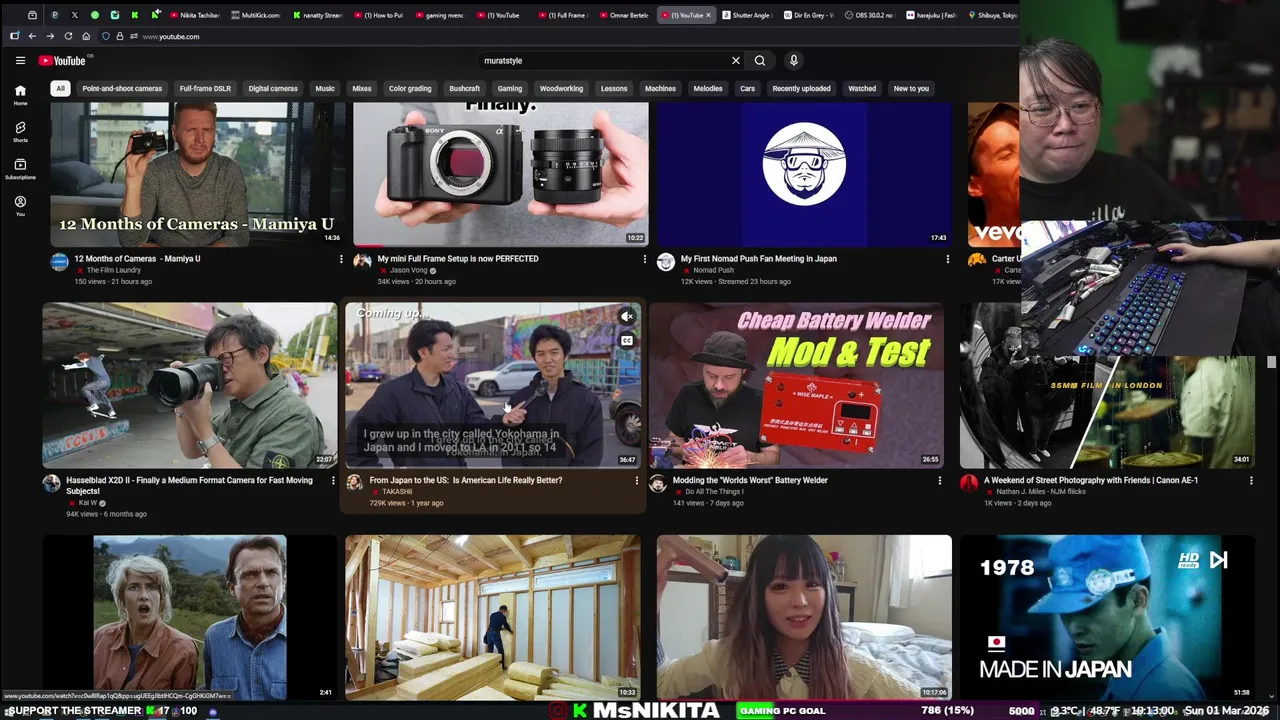Switch to the MultiKick.com browser tab
Viewport: 1280px width, 720px height.
[x=257, y=15]
